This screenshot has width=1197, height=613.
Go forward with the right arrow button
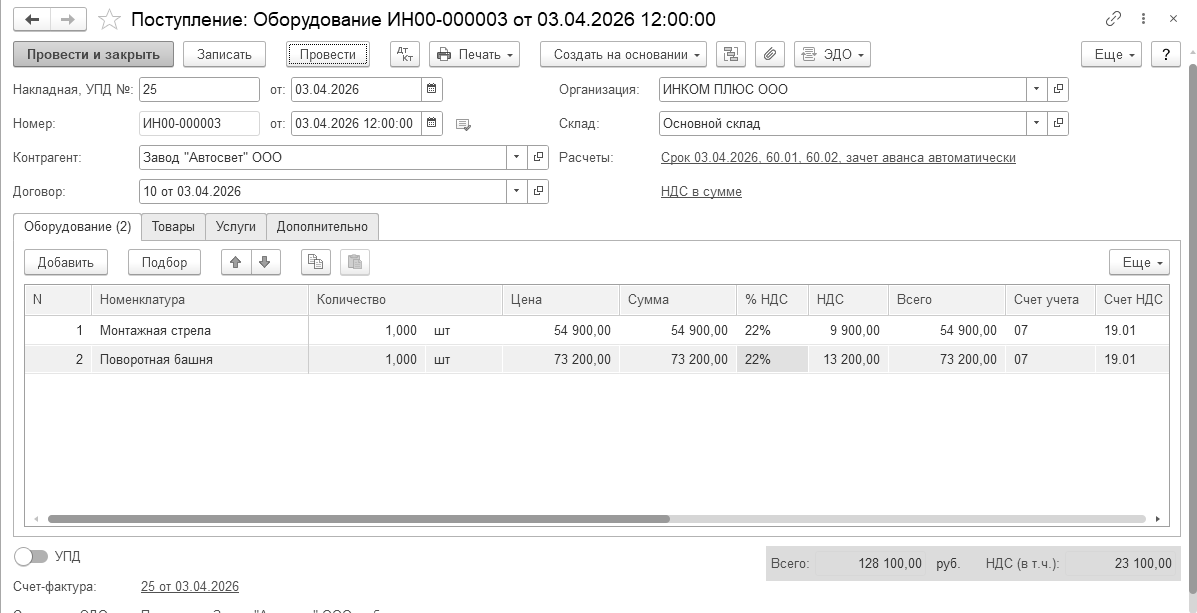pos(68,19)
